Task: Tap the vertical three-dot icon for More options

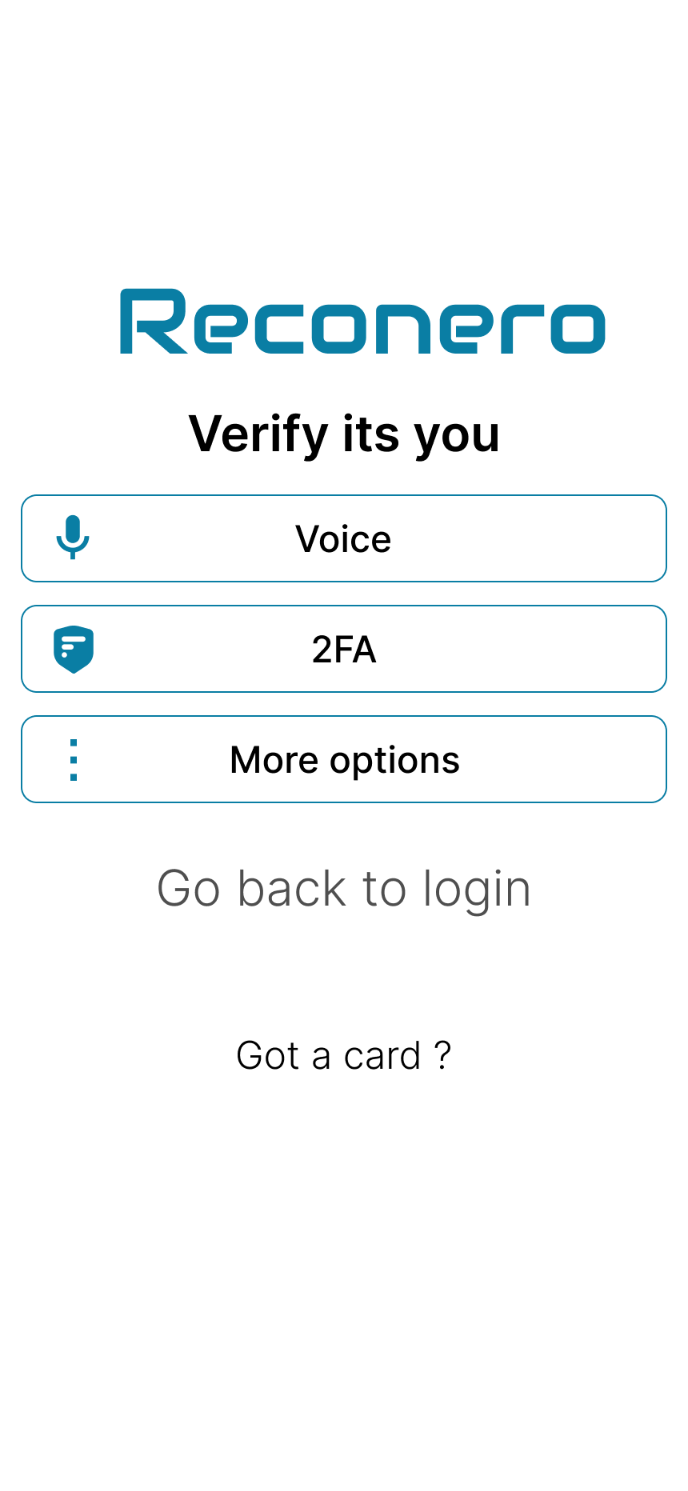Action: click(73, 759)
